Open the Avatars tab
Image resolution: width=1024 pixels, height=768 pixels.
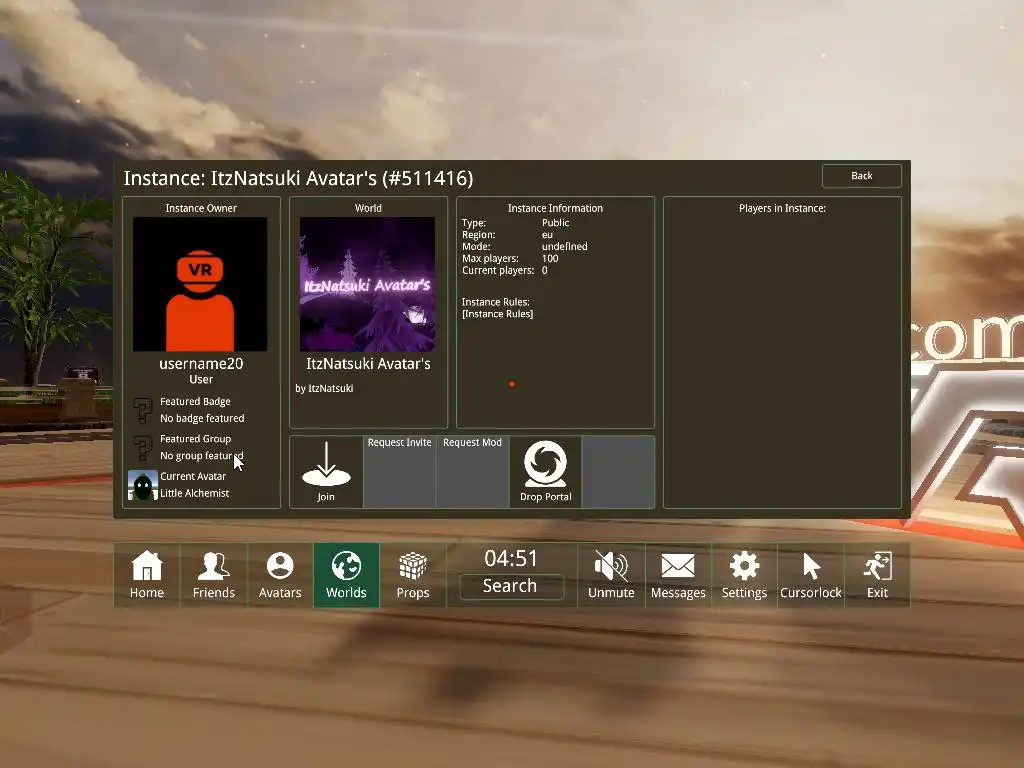pyautogui.click(x=280, y=575)
